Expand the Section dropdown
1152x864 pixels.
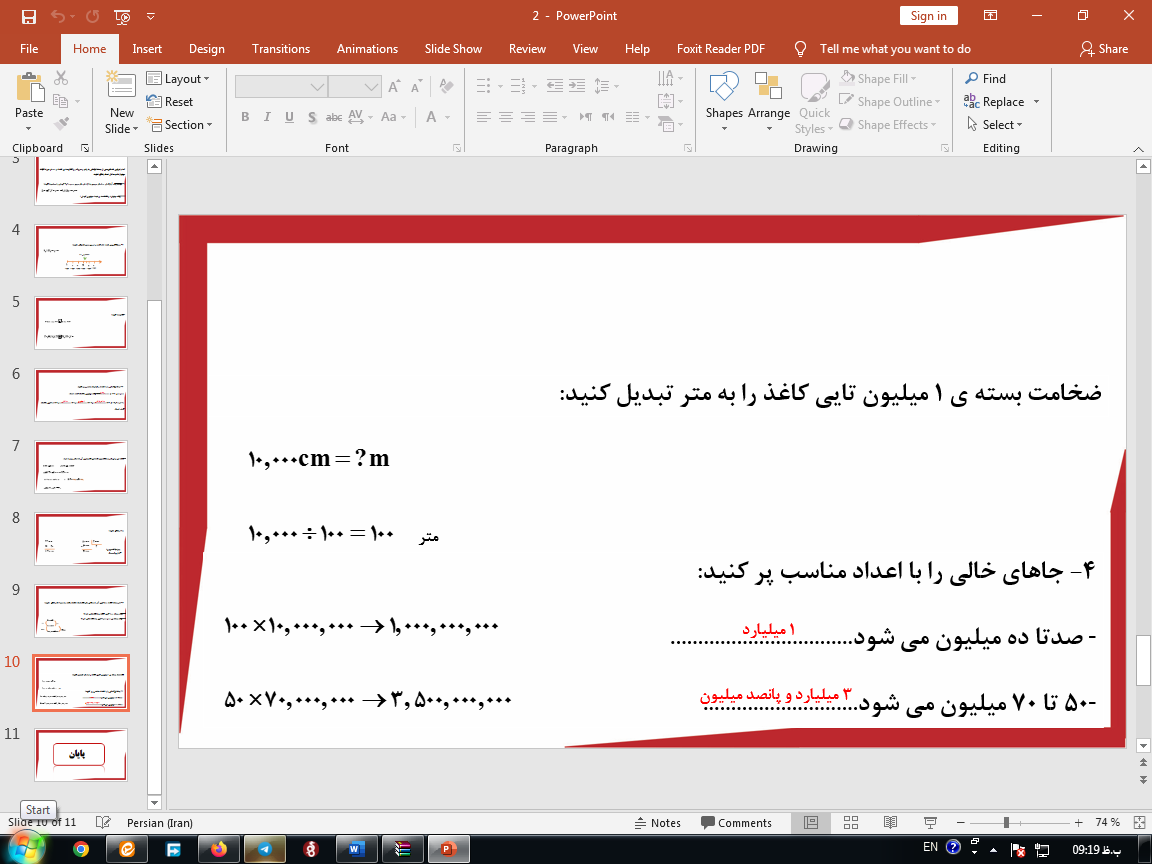(x=180, y=125)
